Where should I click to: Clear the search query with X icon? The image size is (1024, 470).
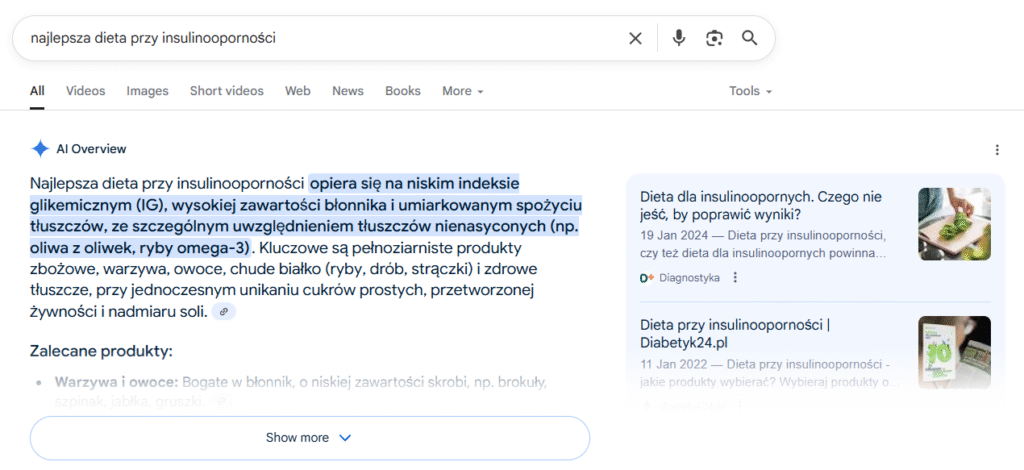pyautogui.click(x=635, y=39)
